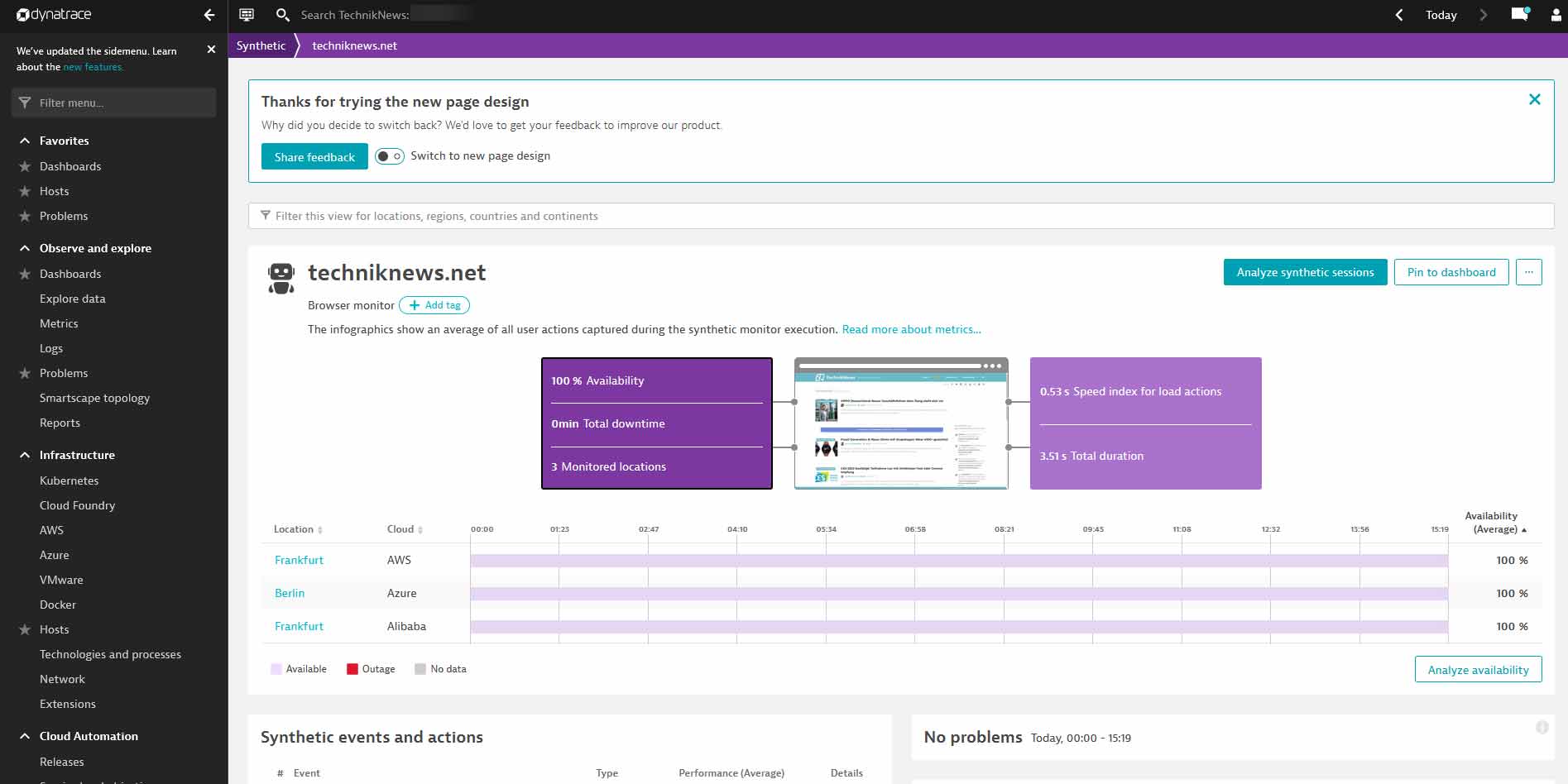
Task: Click star beside Infrastructure Hosts
Action: click(25, 629)
